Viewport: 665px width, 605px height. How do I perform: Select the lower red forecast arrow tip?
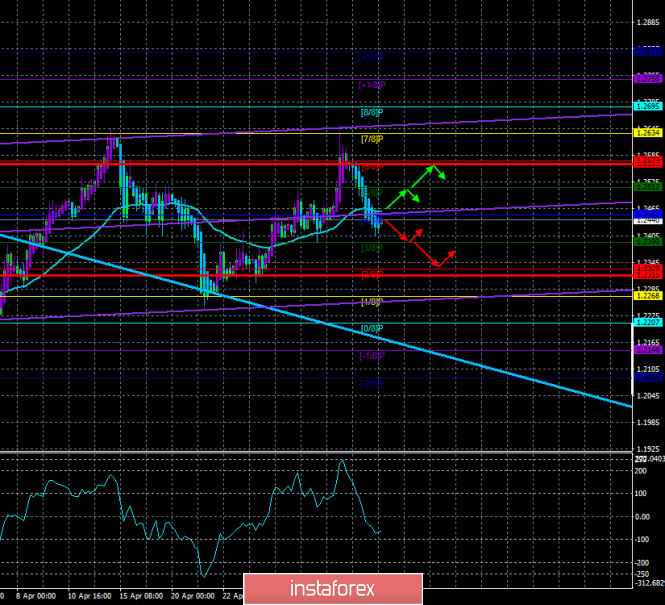pos(437,265)
